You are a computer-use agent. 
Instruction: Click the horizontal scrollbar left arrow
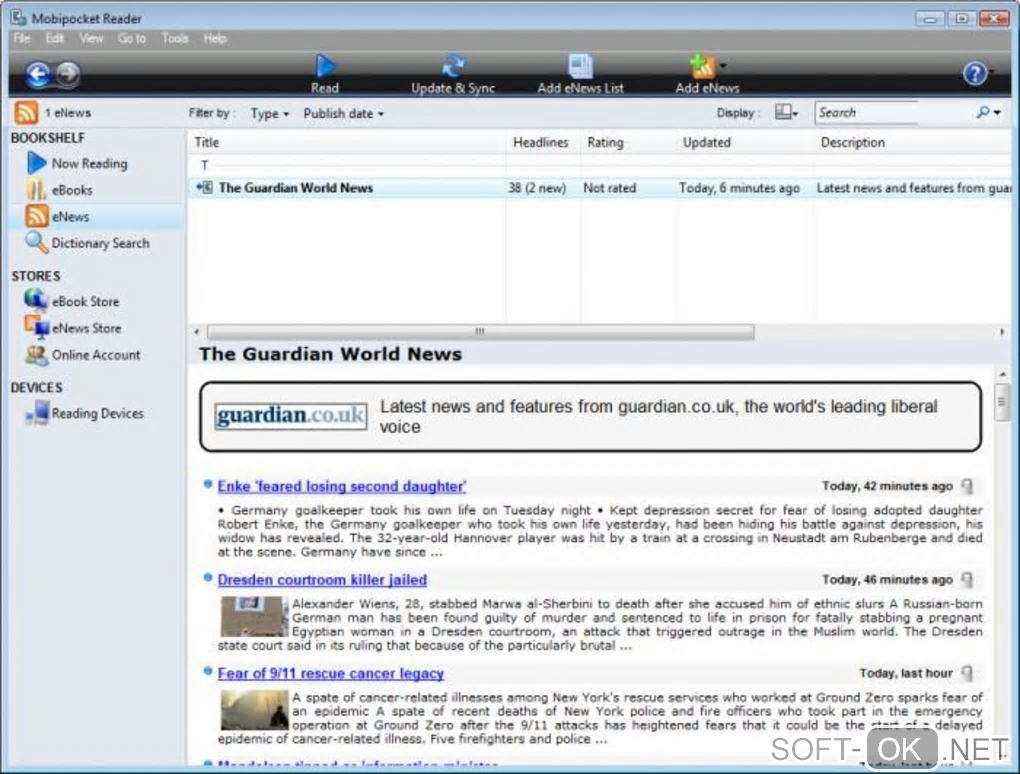(197, 332)
